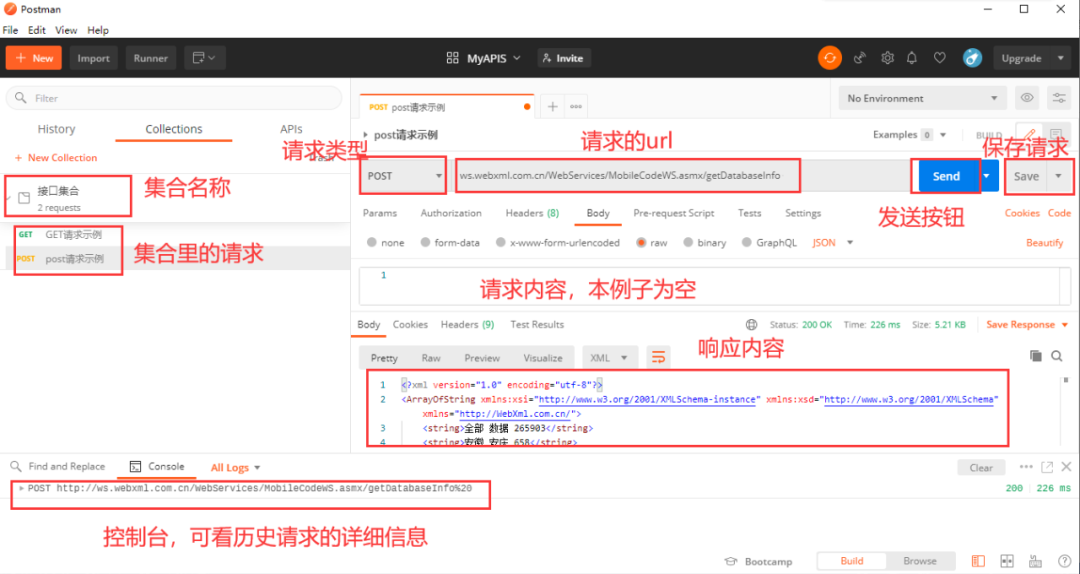
Task: Open the notifications bell icon
Action: [912, 58]
